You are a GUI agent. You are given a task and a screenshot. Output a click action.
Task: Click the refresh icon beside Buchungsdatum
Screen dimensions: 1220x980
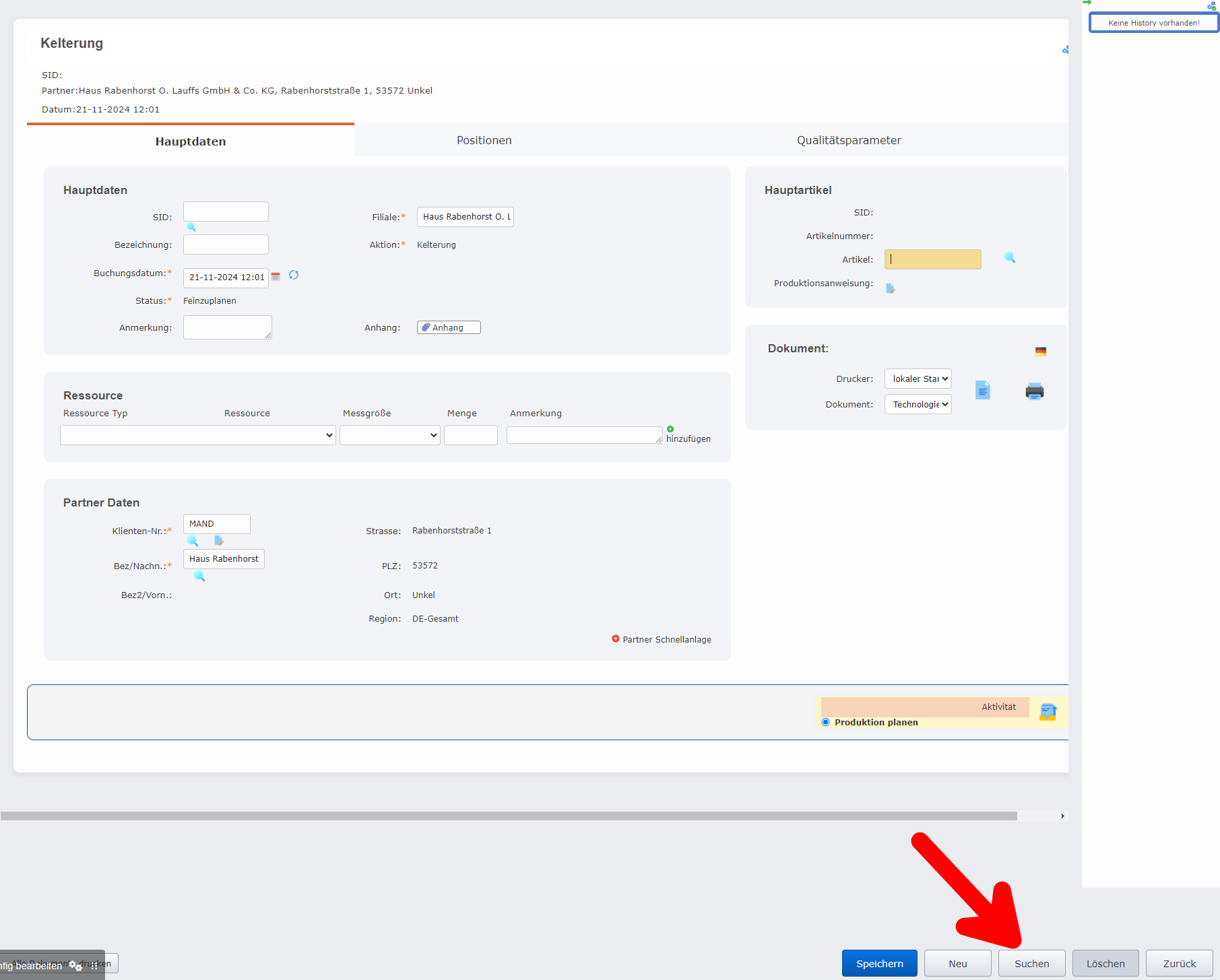click(294, 275)
